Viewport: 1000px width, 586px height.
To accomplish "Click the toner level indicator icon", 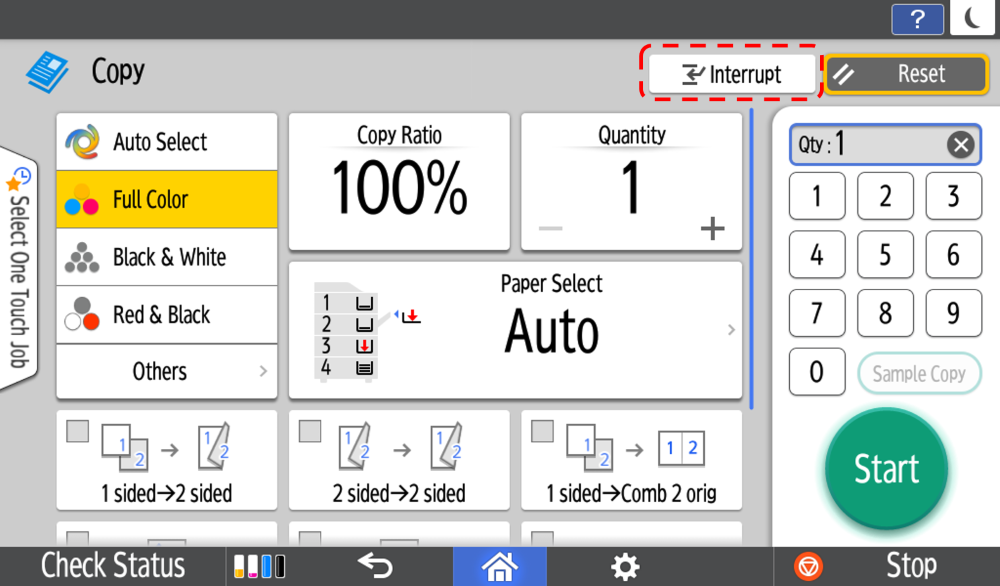I will pyautogui.click(x=259, y=567).
